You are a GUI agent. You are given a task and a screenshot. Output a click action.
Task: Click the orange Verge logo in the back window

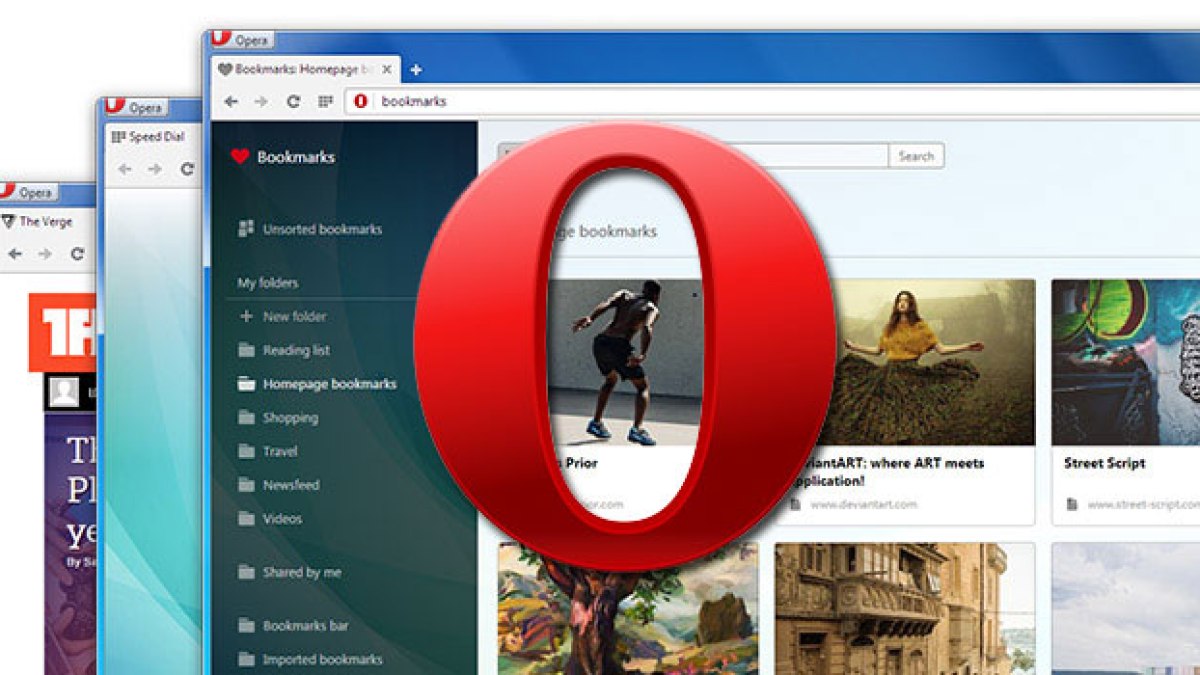[62, 332]
